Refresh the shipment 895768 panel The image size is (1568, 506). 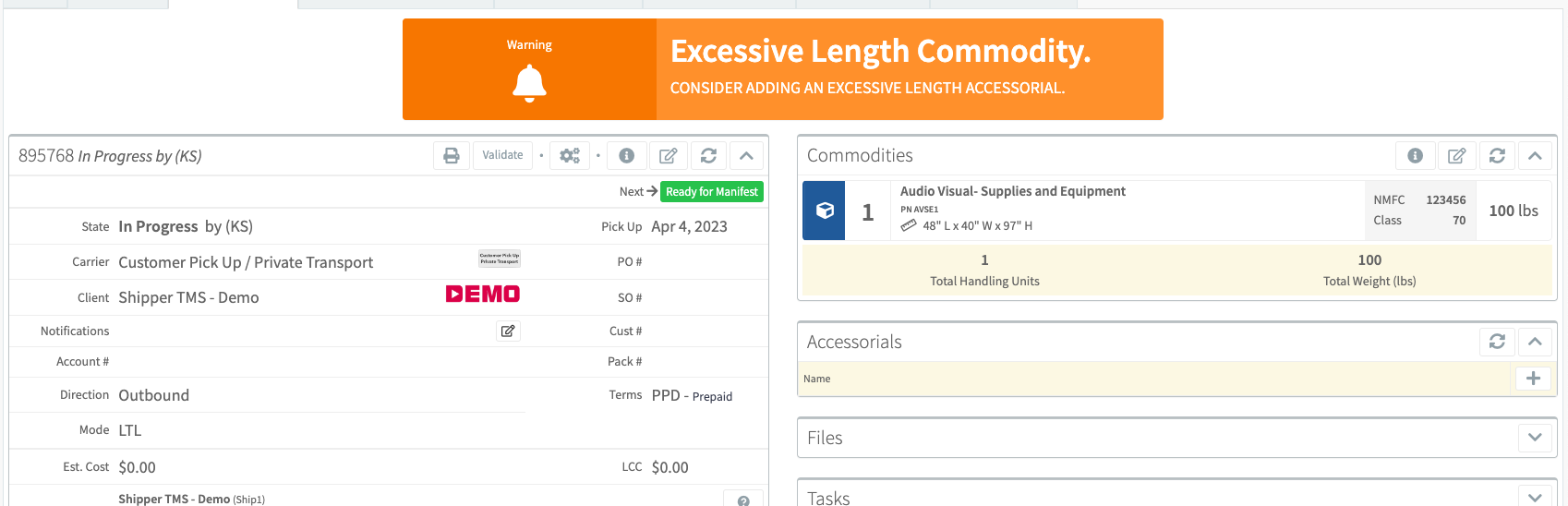[708, 155]
